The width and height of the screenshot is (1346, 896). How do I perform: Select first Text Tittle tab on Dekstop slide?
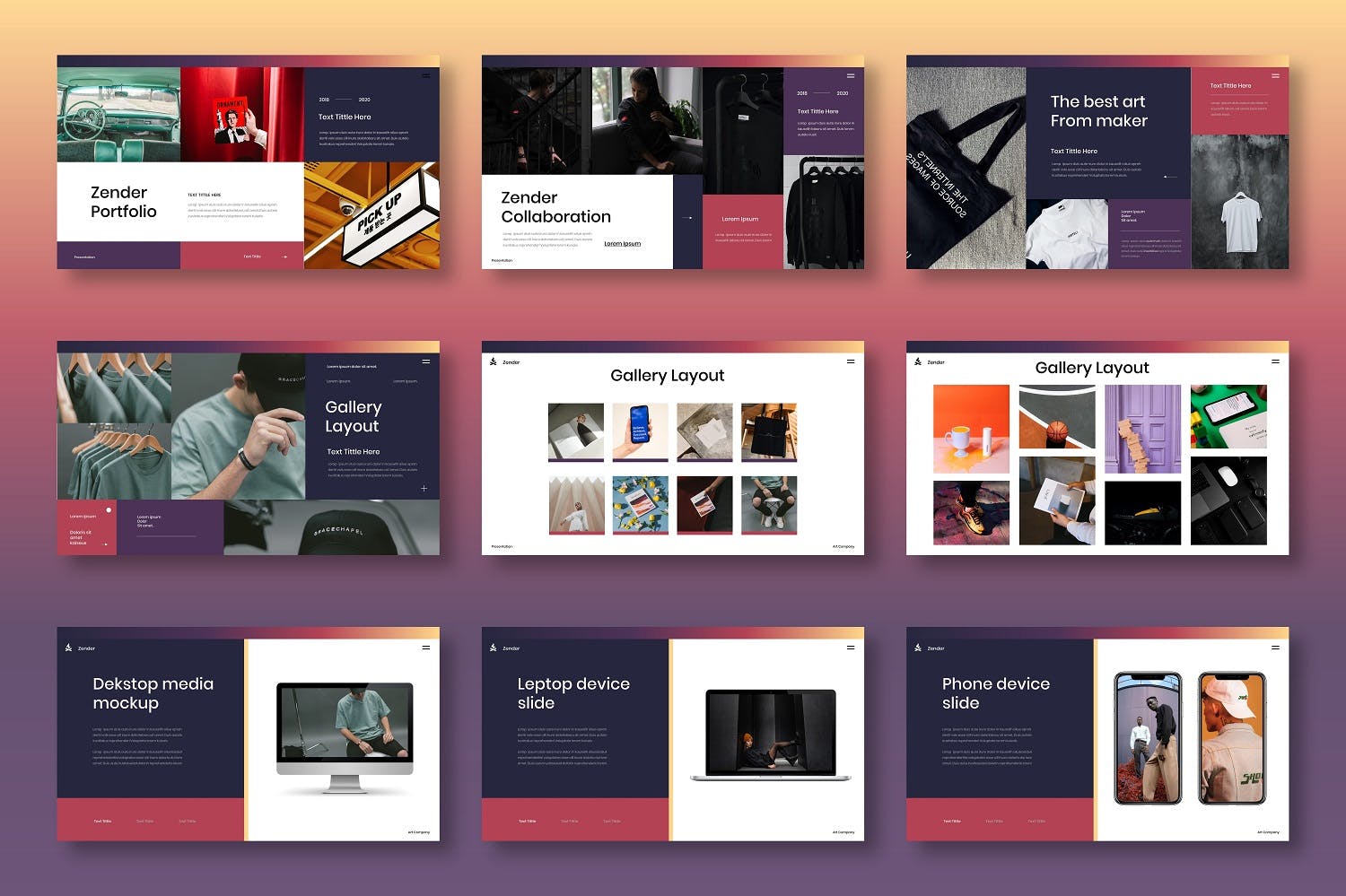pyautogui.click(x=102, y=821)
